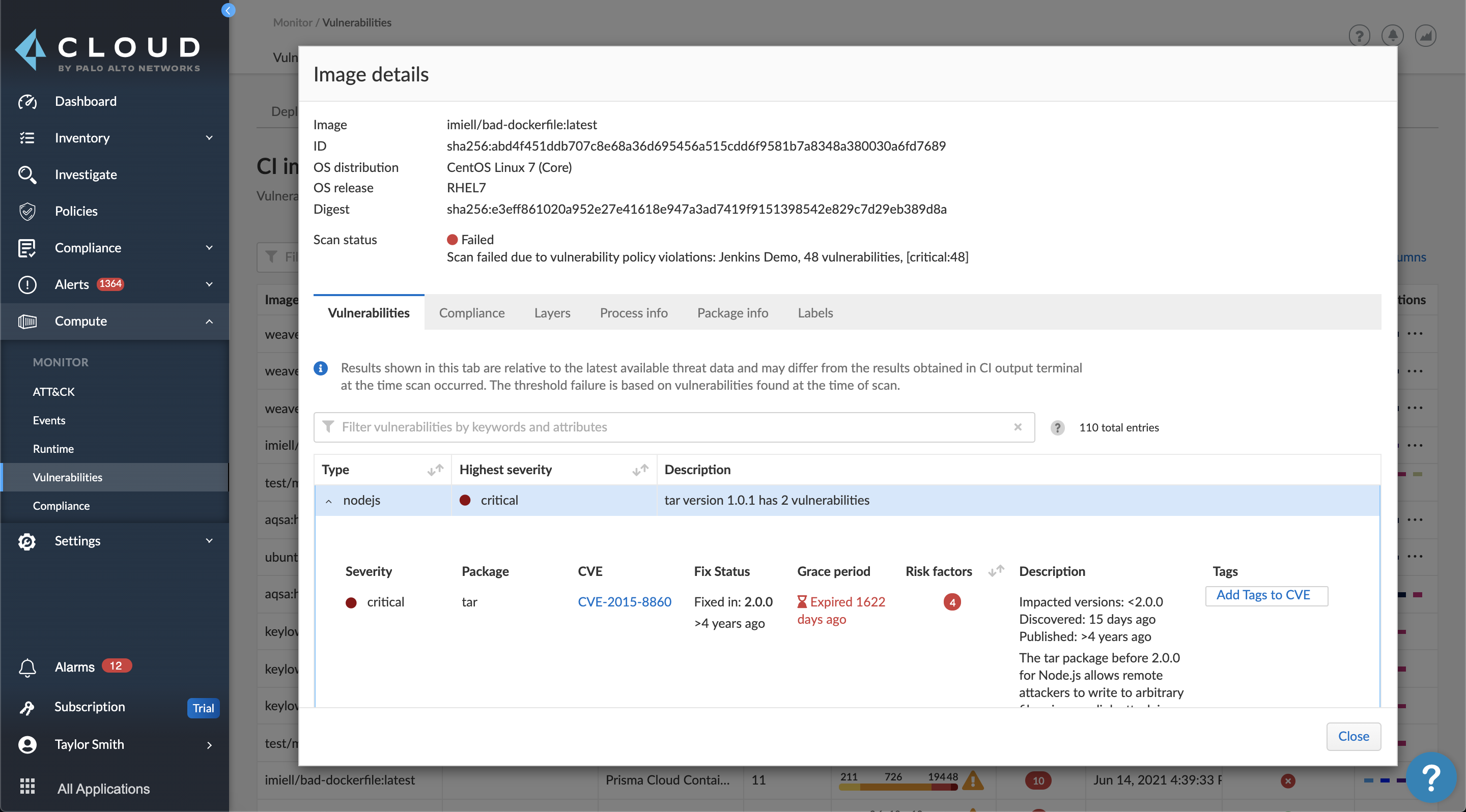Viewport: 1466px width, 812px height.
Task: Select the Investigate magnifier icon
Action: [27, 175]
